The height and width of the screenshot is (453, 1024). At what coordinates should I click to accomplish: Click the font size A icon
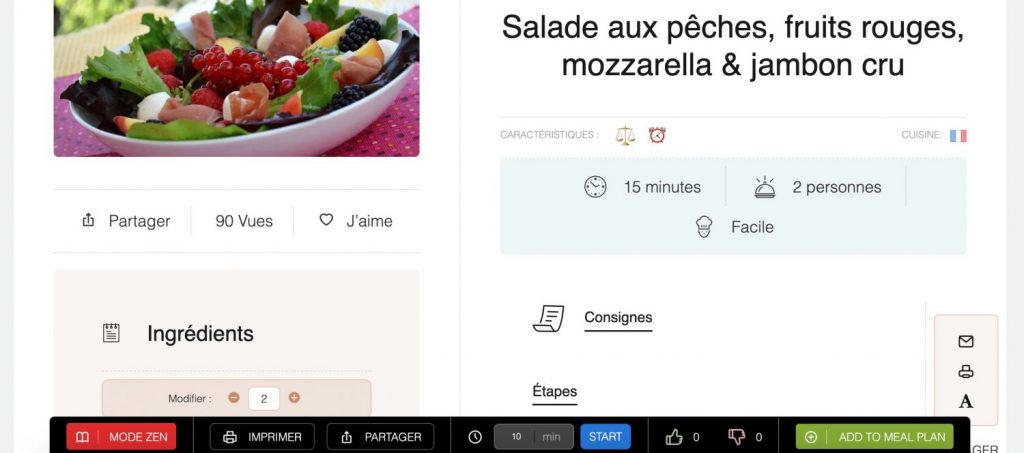click(x=966, y=401)
